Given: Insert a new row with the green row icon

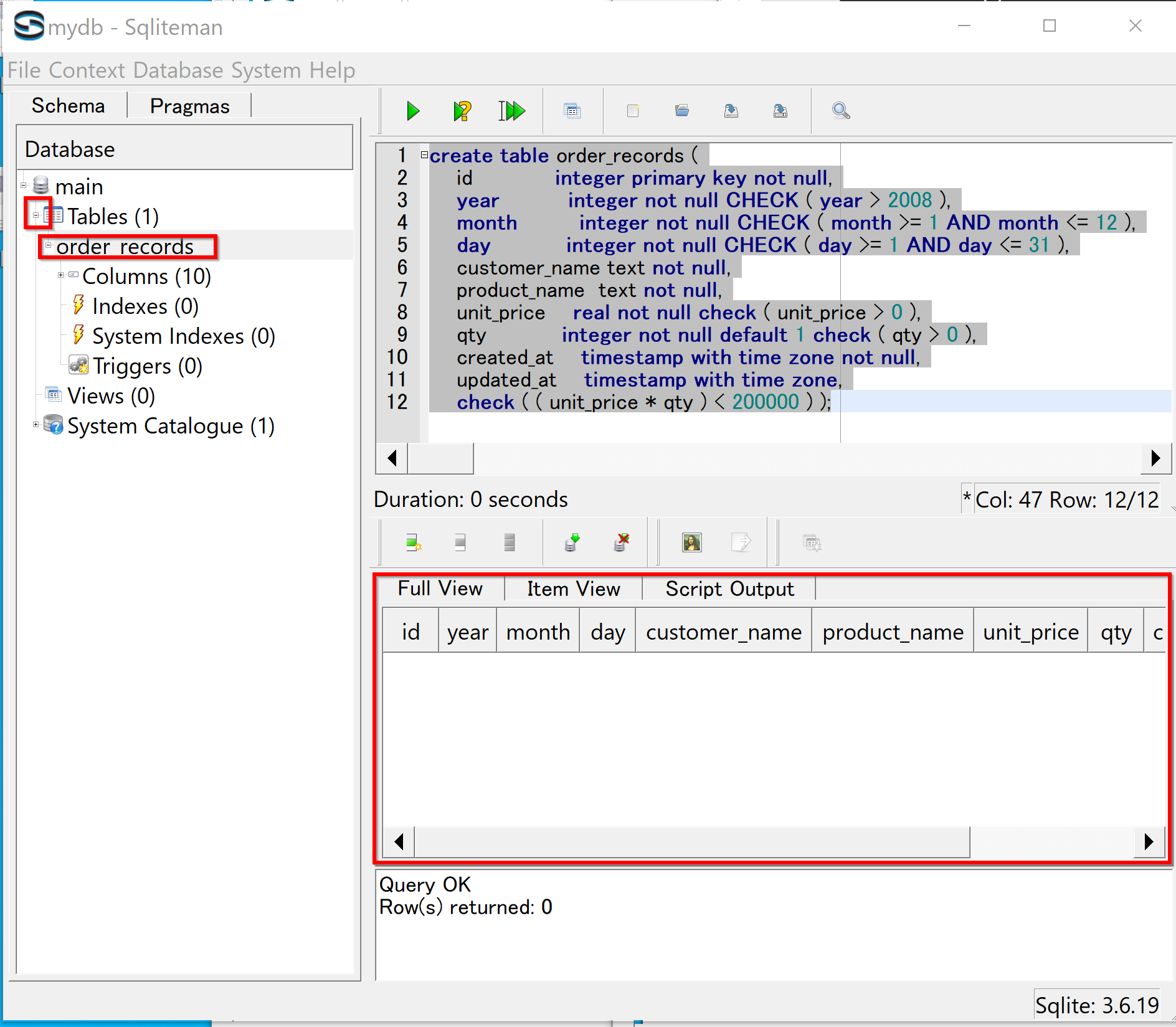Looking at the screenshot, I should [x=413, y=543].
